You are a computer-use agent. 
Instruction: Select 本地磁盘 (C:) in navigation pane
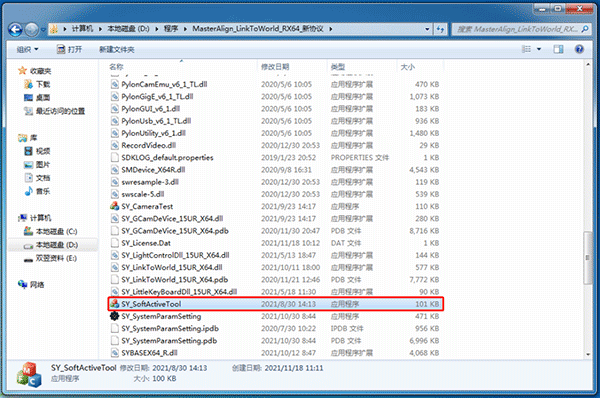[51, 232]
